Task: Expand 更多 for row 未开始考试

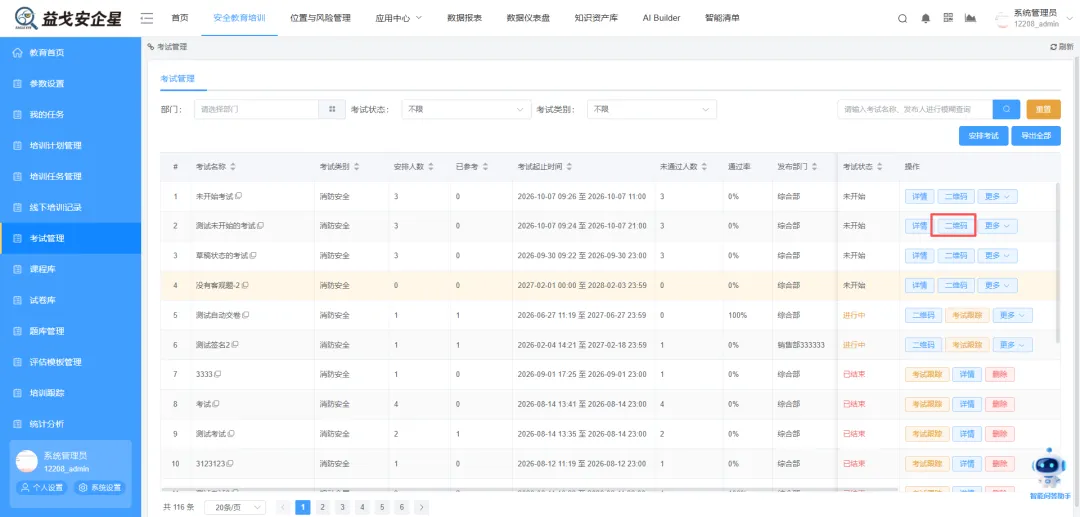Action: tap(997, 196)
